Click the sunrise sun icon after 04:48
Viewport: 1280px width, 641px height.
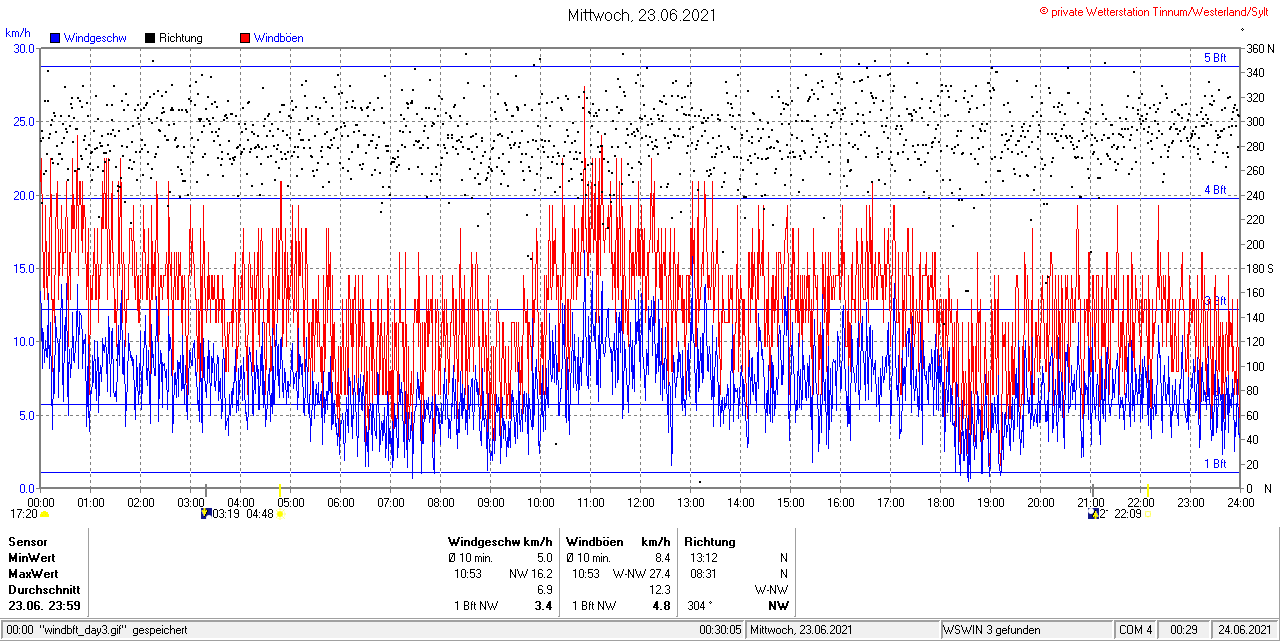coord(280,514)
